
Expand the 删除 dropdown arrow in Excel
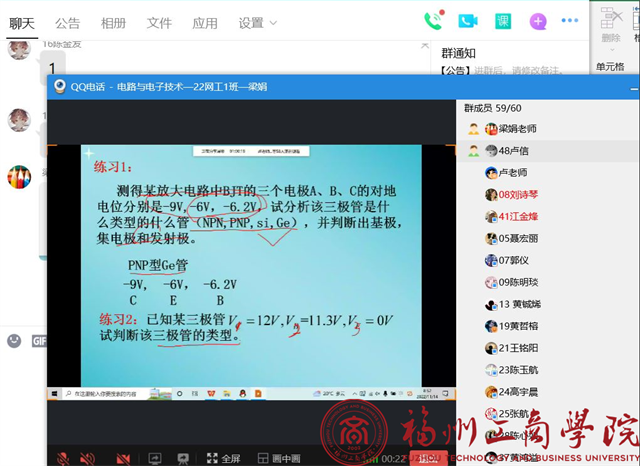point(611,50)
